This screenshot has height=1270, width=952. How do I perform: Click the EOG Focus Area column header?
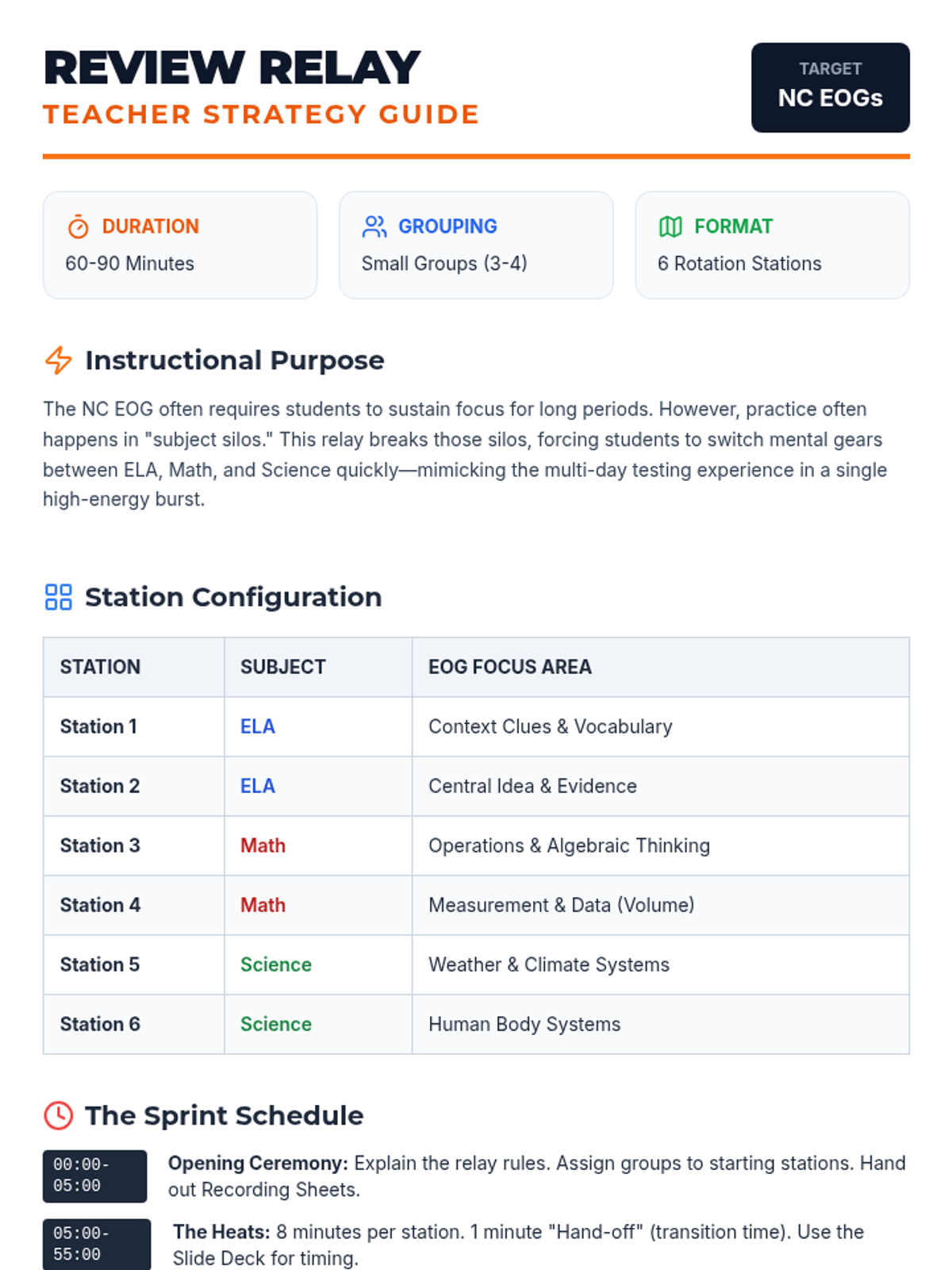(510, 667)
